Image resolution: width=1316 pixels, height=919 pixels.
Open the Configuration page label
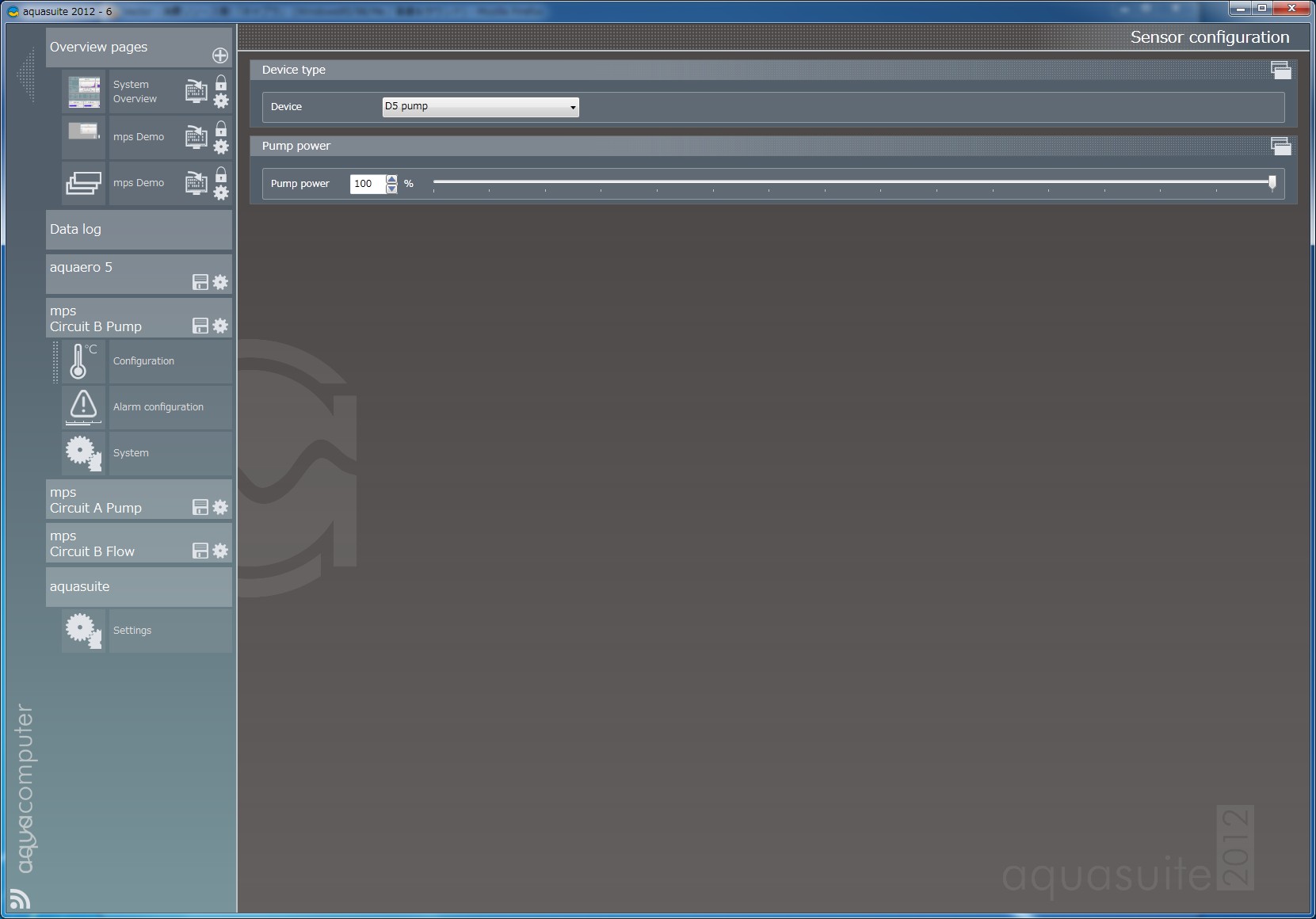pyautogui.click(x=143, y=361)
